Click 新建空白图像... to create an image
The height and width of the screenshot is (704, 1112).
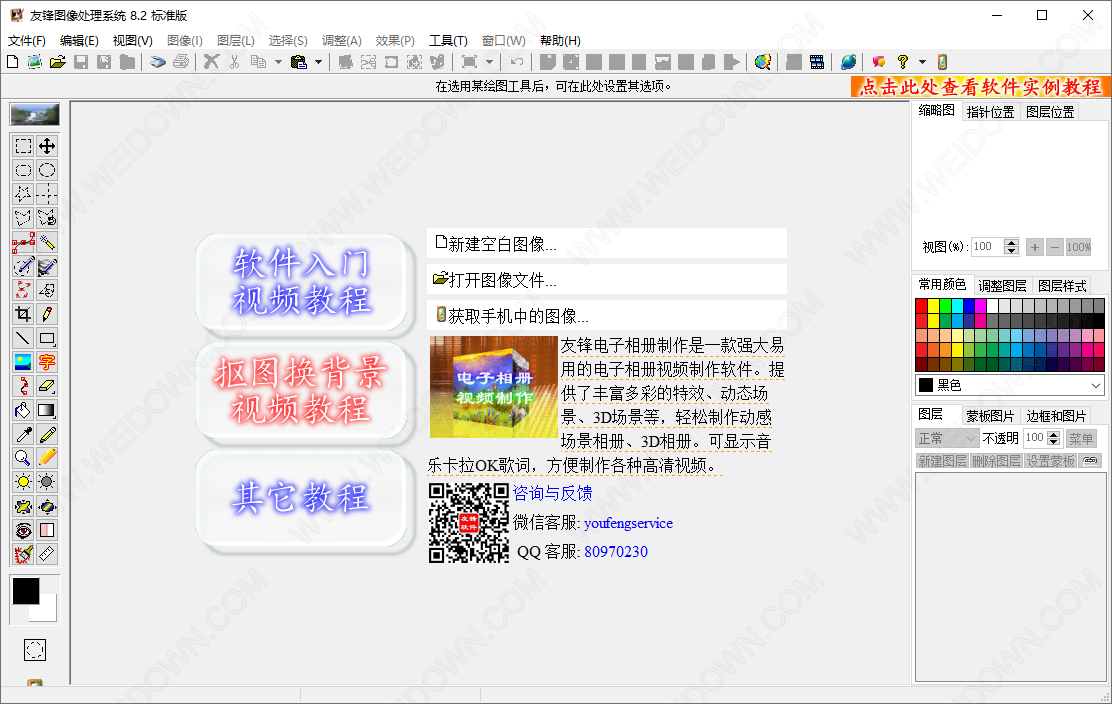tap(607, 244)
